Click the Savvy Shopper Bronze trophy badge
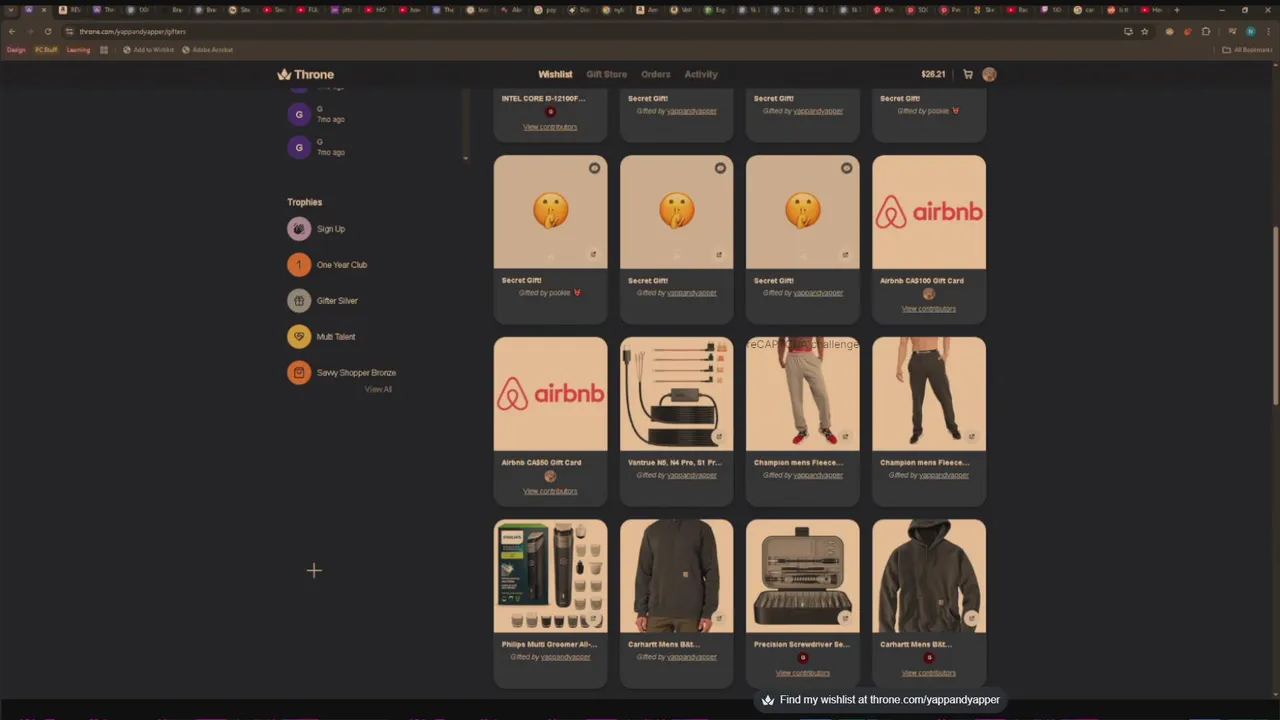 click(x=299, y=373)
